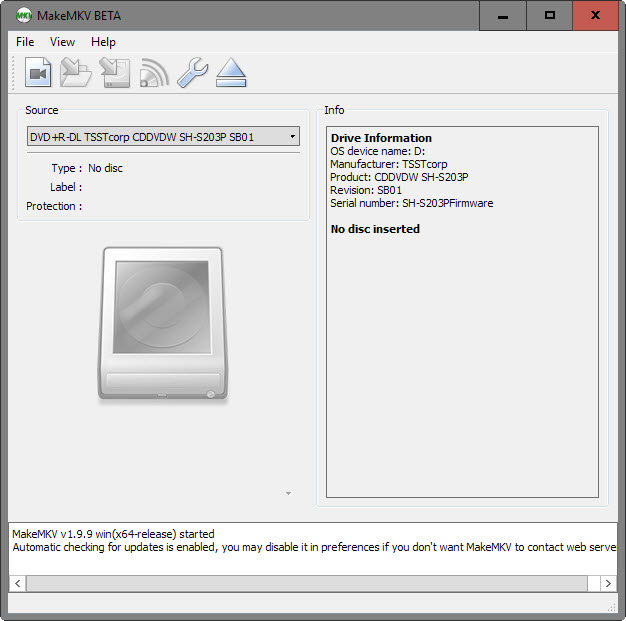Minimize the MakeMKV window
The image size is (626, 621).
503,16
